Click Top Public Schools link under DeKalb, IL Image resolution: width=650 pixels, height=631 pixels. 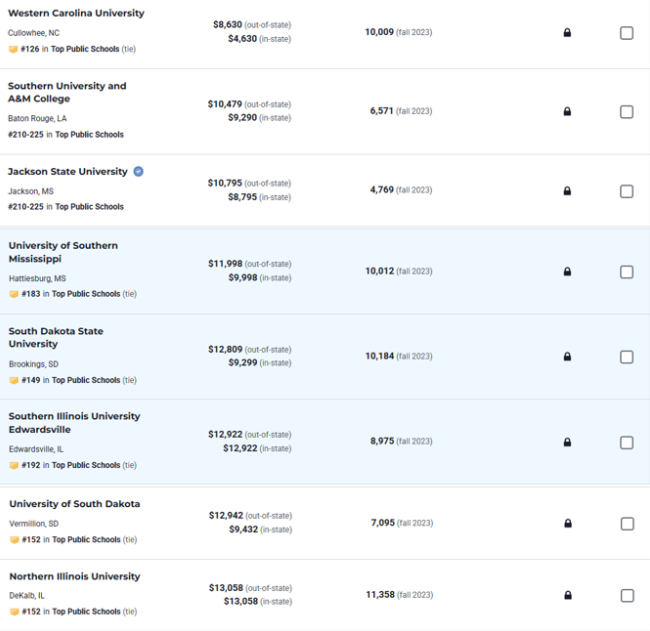(x=86, y=612)
